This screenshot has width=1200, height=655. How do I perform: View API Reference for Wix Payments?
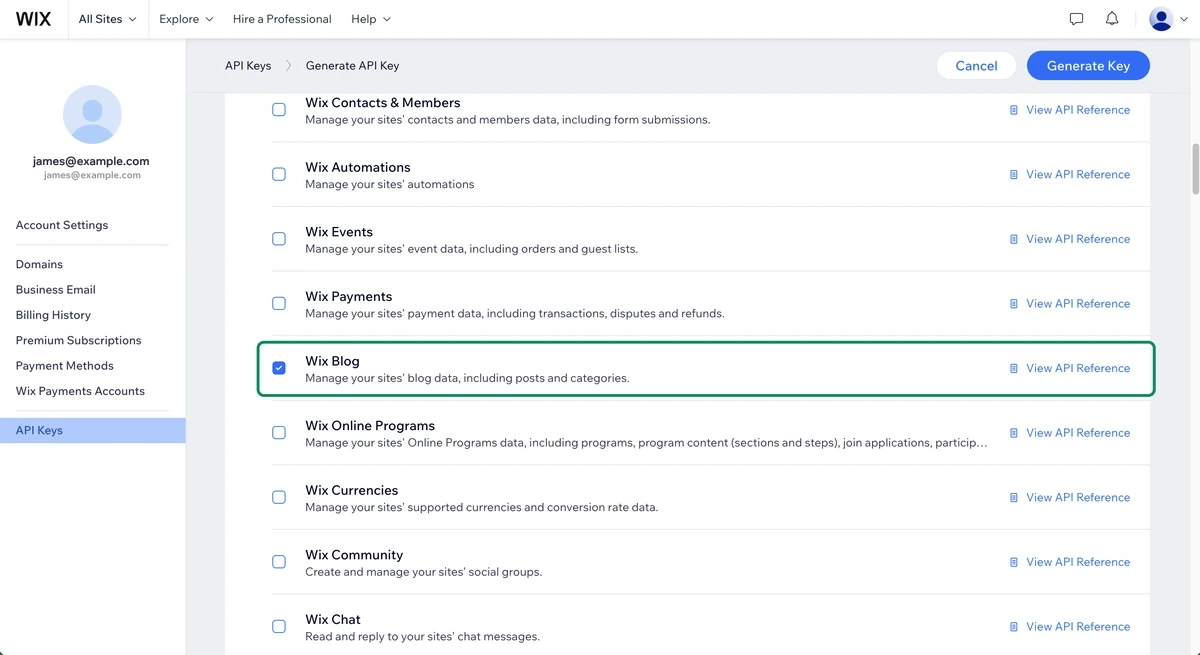1078,304
